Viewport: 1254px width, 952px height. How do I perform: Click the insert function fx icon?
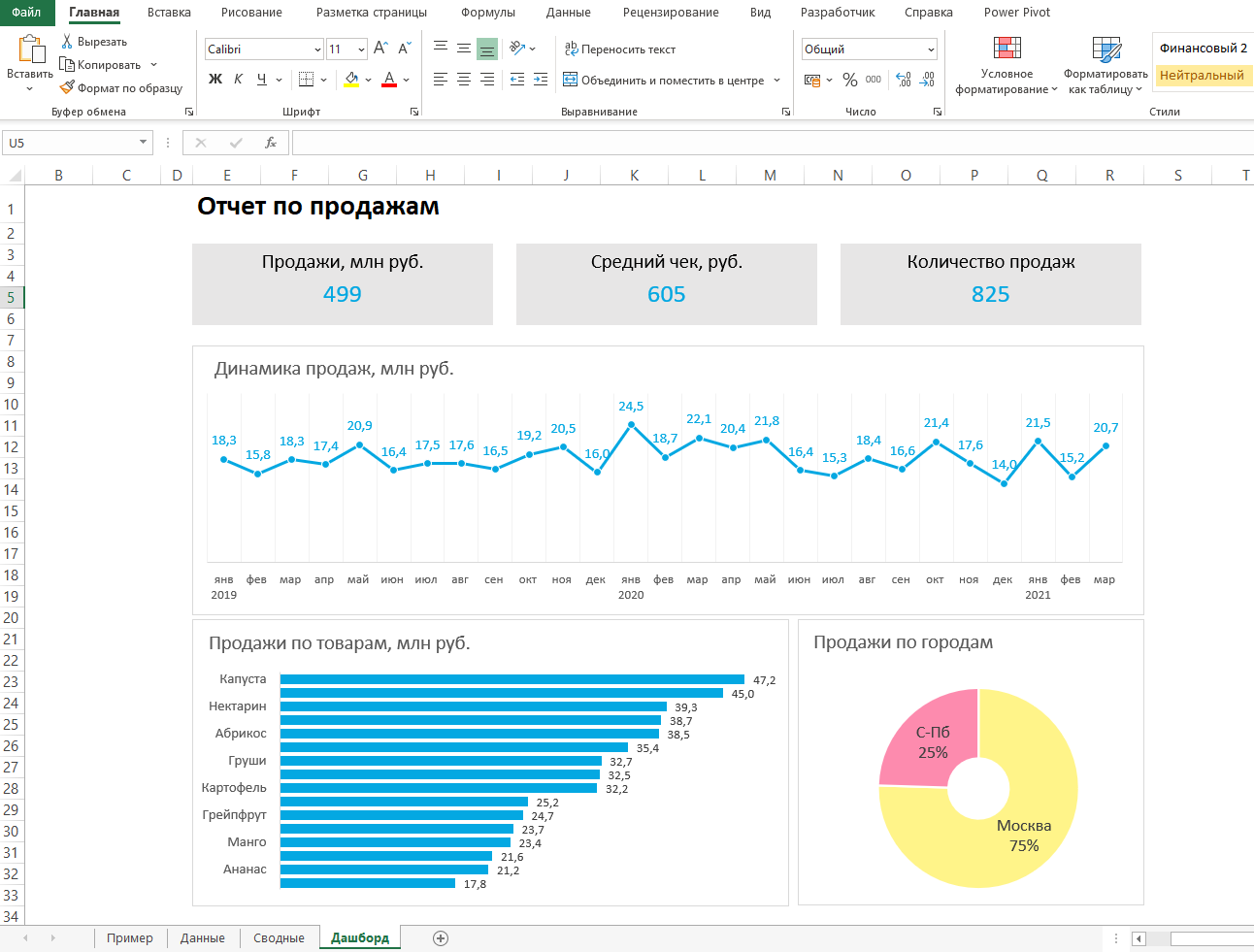(x=271, y=143)
